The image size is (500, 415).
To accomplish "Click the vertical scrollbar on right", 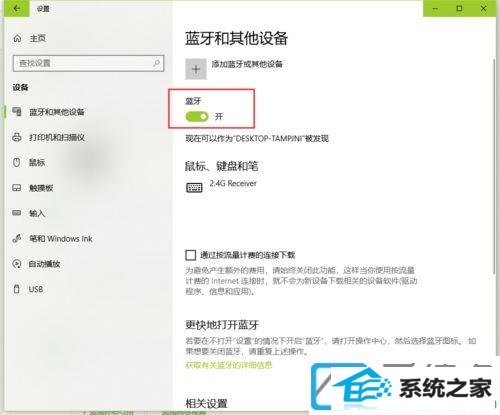I will (x=494, y=167).
